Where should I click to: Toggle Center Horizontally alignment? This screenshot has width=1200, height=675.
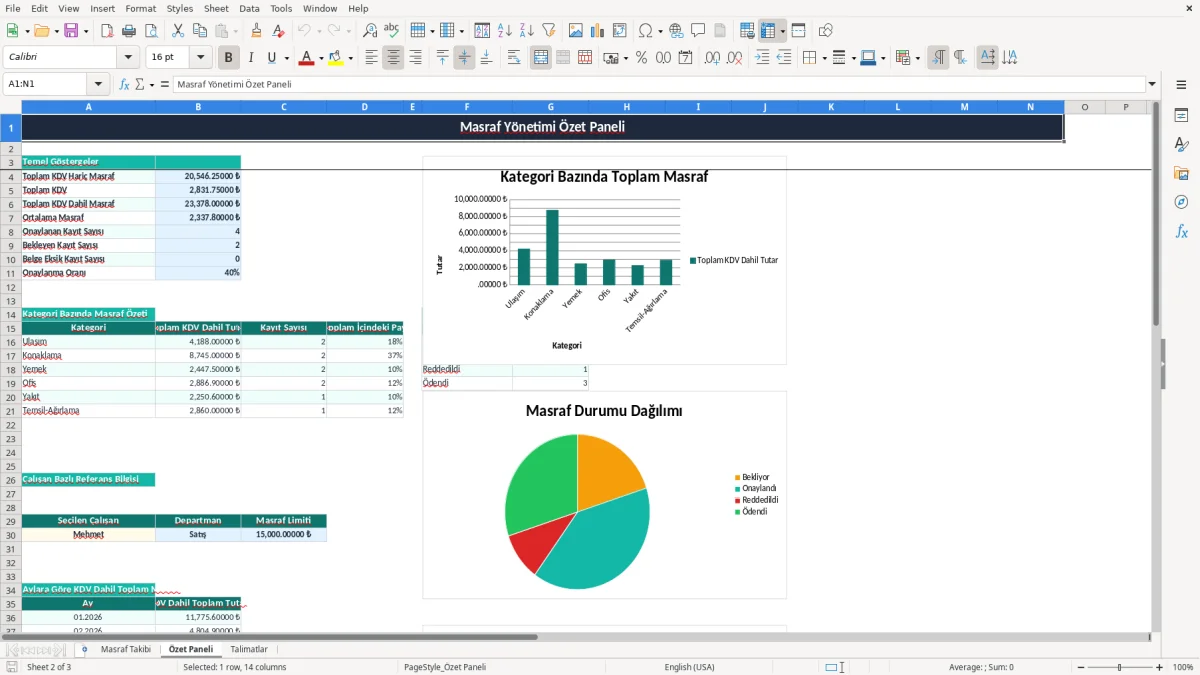tap(393, 58)
